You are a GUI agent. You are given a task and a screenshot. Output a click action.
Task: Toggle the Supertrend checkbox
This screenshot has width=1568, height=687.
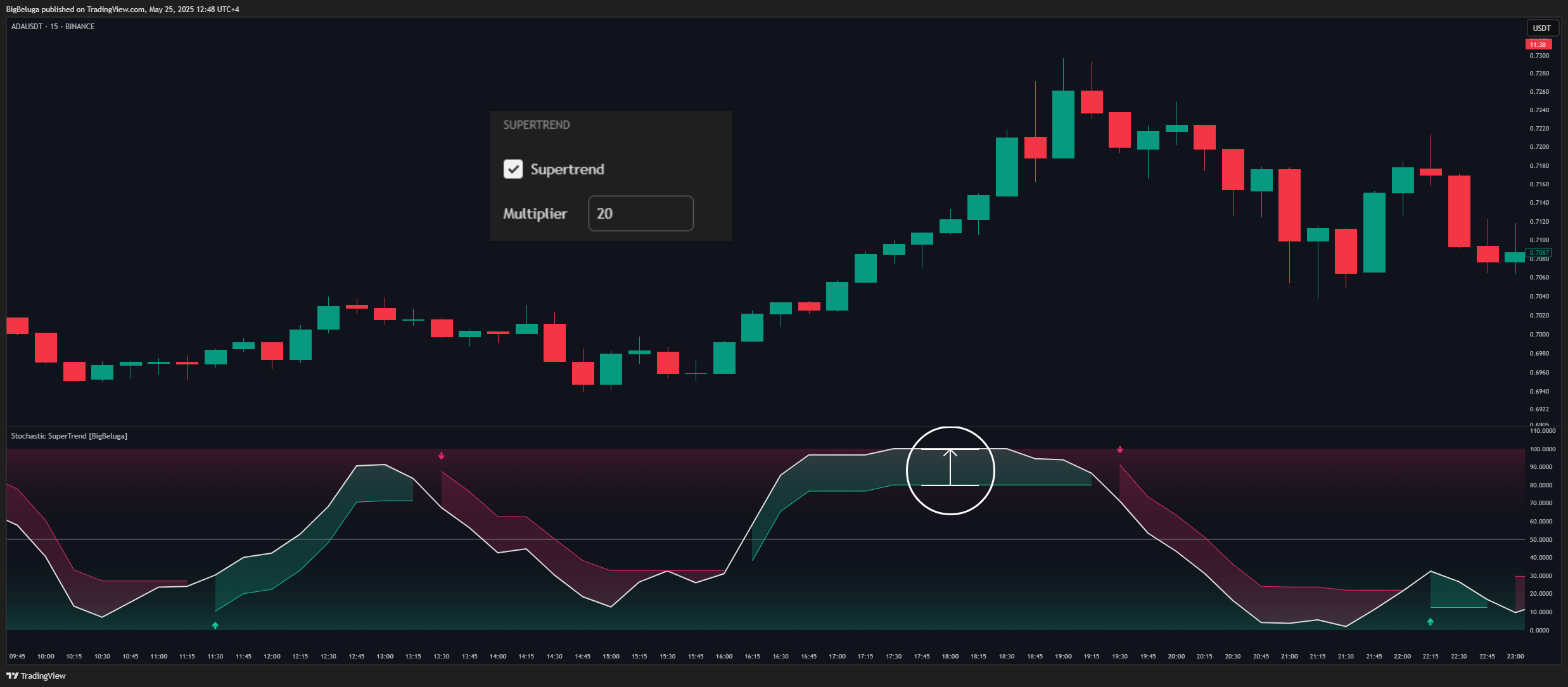pos(513,169)
